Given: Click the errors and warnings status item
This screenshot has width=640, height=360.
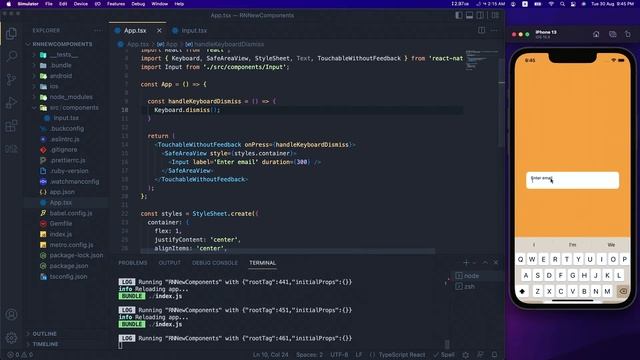Looking at the screenshot, I should (20, 355).
